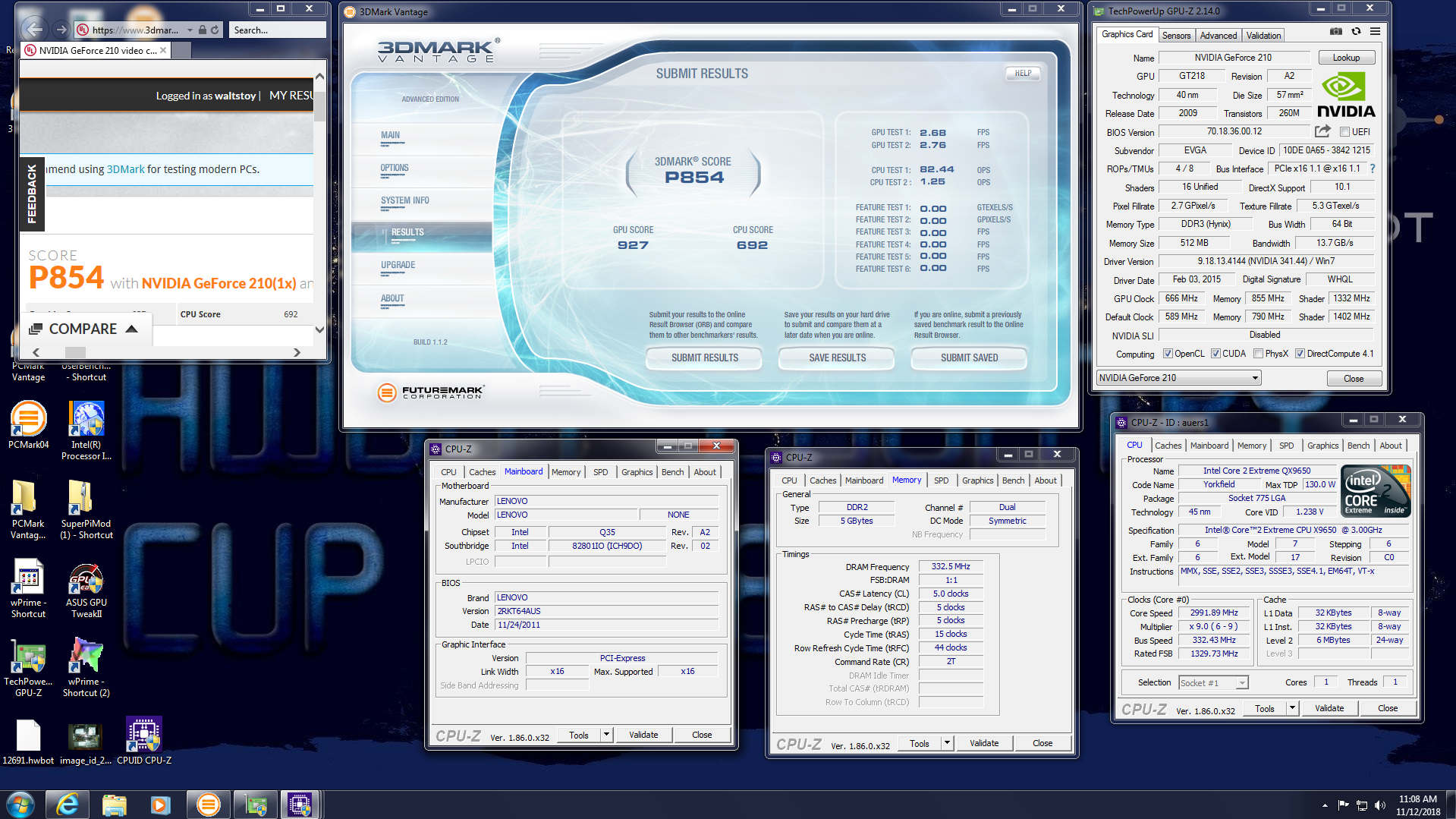Expand Tools dropdown arrow in Mainboard CPU-Z window

click(x=605, y=735)
